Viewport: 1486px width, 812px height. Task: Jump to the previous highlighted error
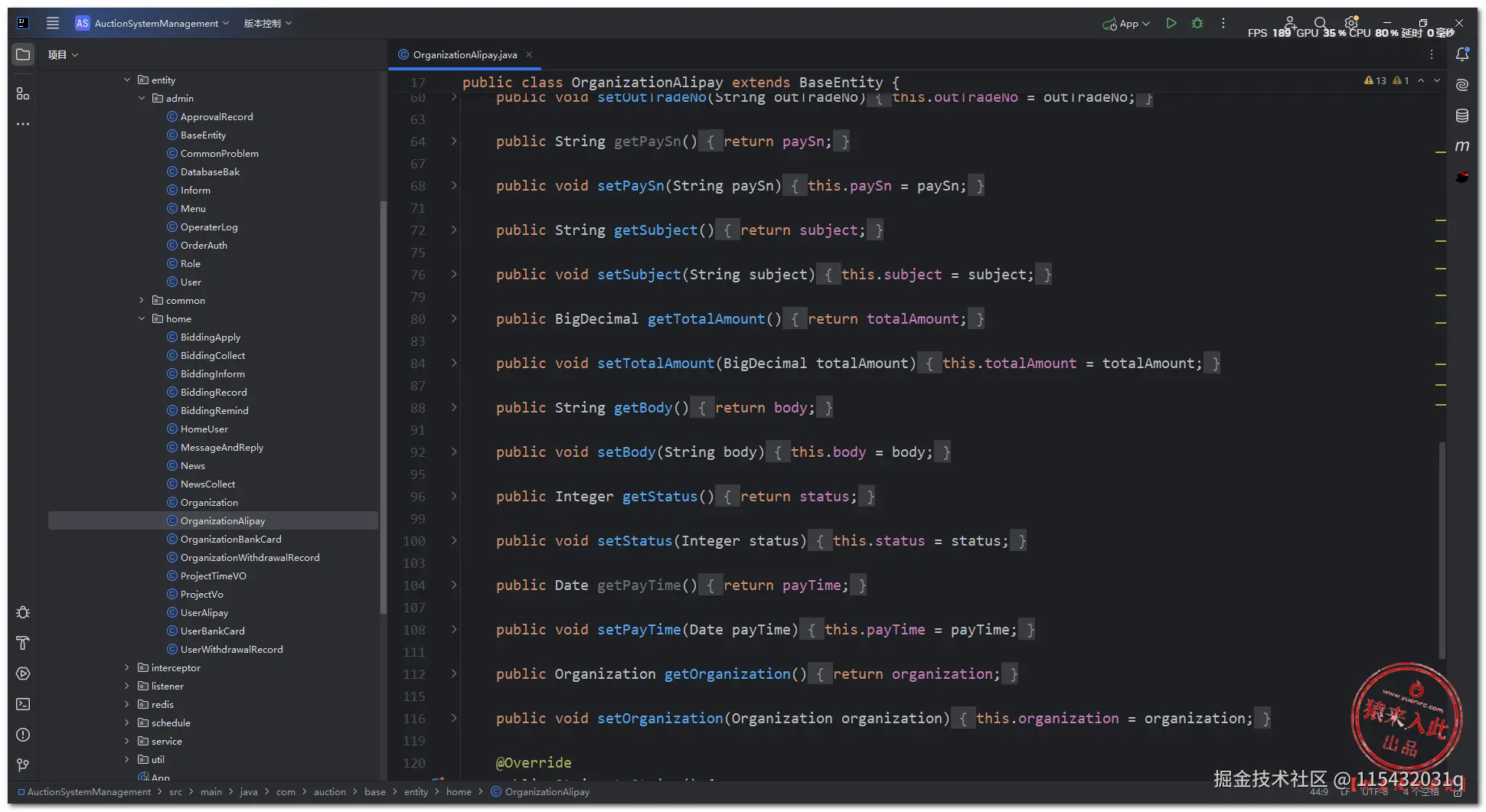coord(1421,80)
